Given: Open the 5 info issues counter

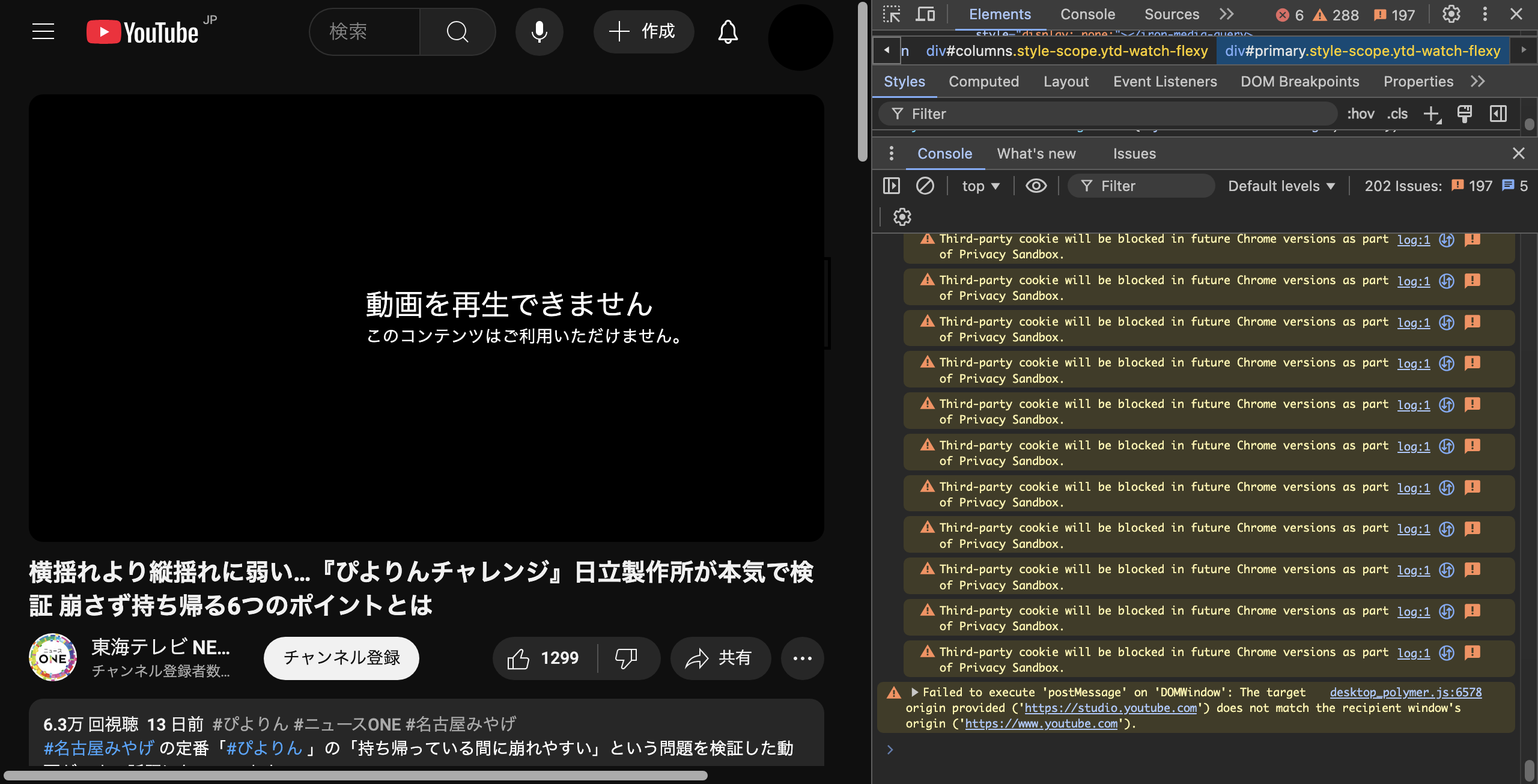Looking at the screenshot, I should [x=1515, y=186].
